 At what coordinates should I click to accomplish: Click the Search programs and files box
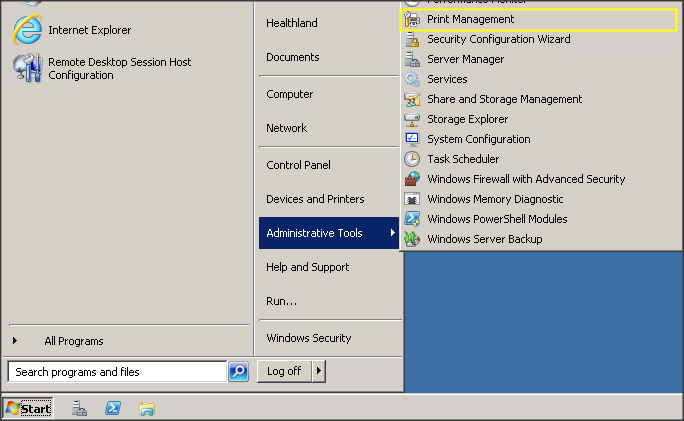(x=117, y=372)
